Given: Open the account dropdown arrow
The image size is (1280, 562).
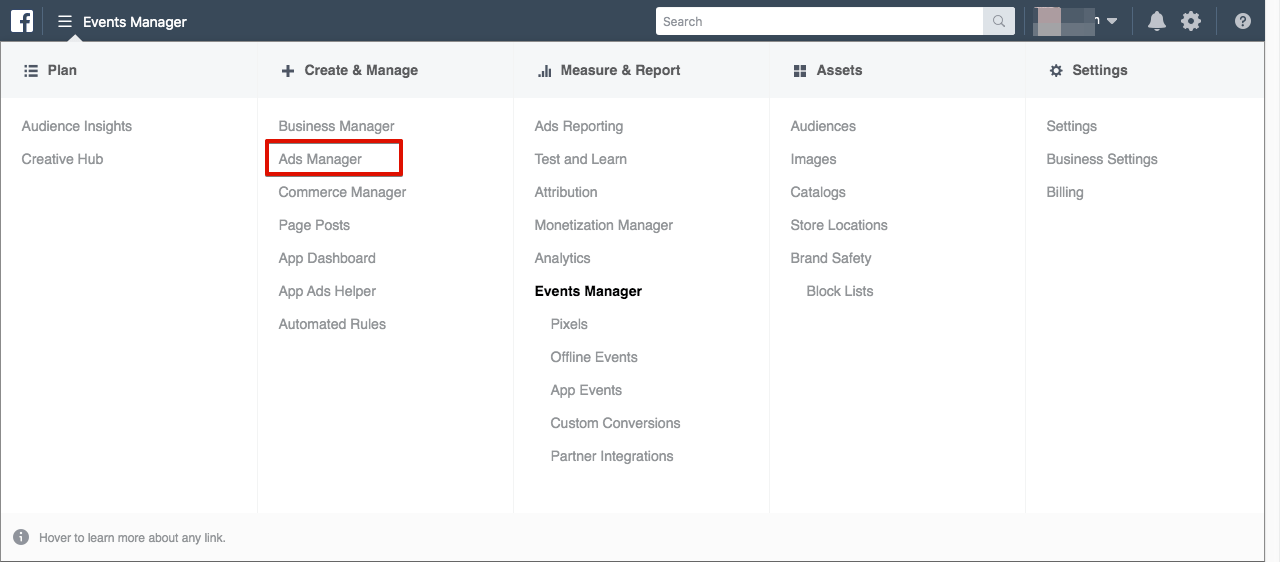Looking at the screenshot, I should 1112,21.
